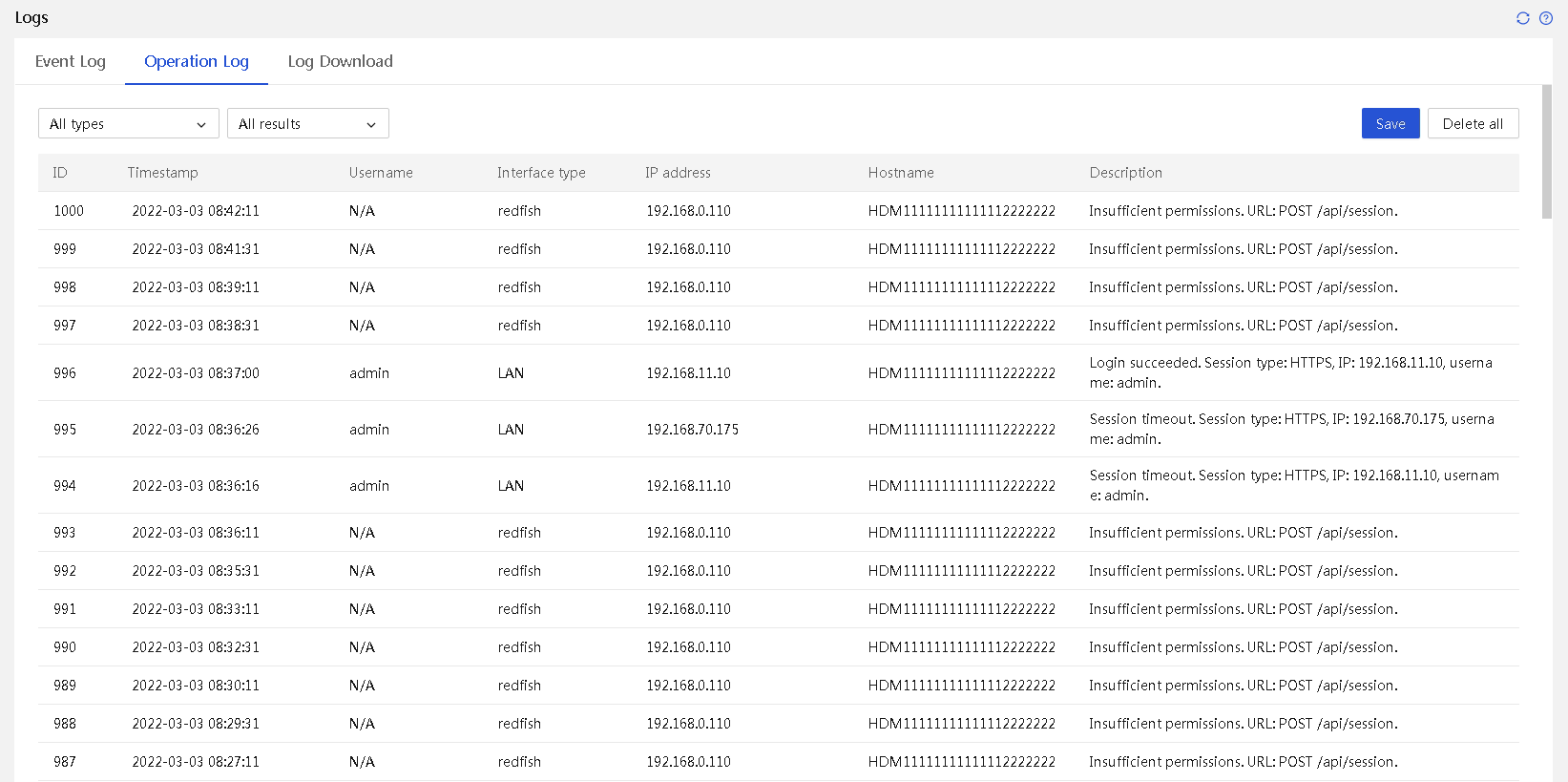Screen dimensions: 1568x782
Task: Click the Timestamp column header
Action: (163, 173)
